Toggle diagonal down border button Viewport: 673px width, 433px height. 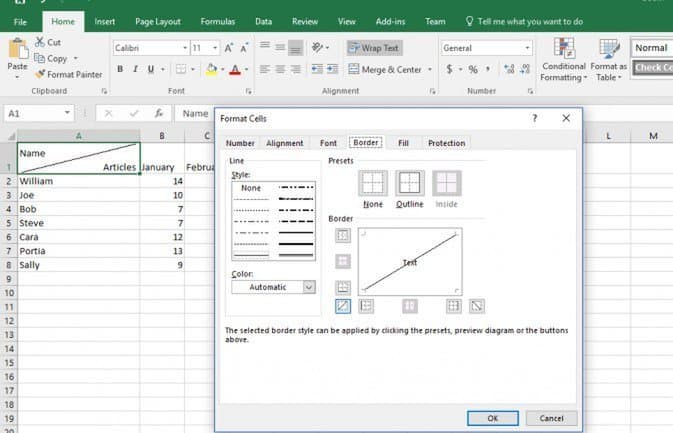click(x=477, y=306)
